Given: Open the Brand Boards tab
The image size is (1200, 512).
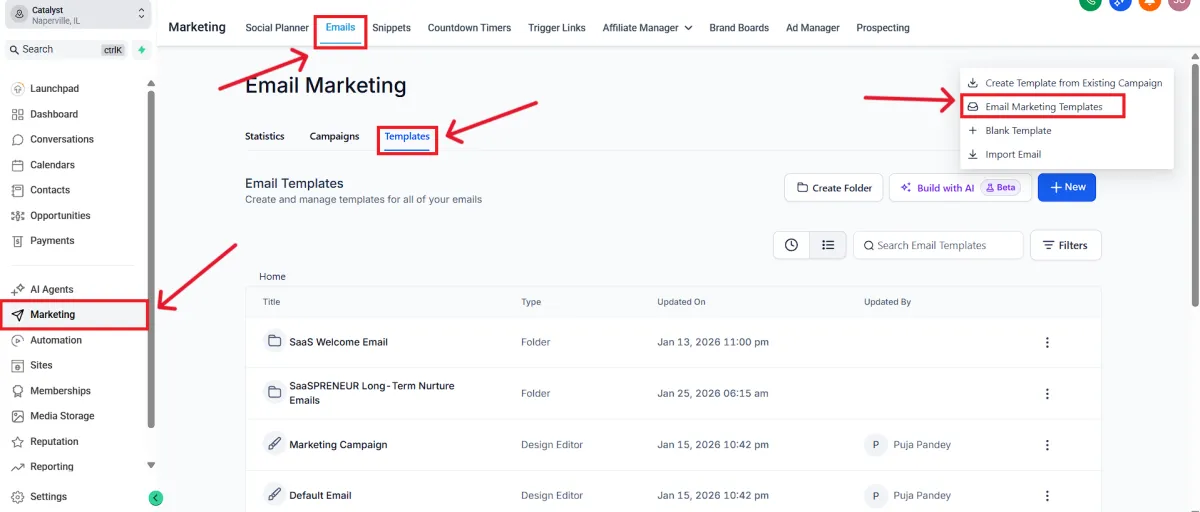Looking at the screenshot, I should pos(739,28).
